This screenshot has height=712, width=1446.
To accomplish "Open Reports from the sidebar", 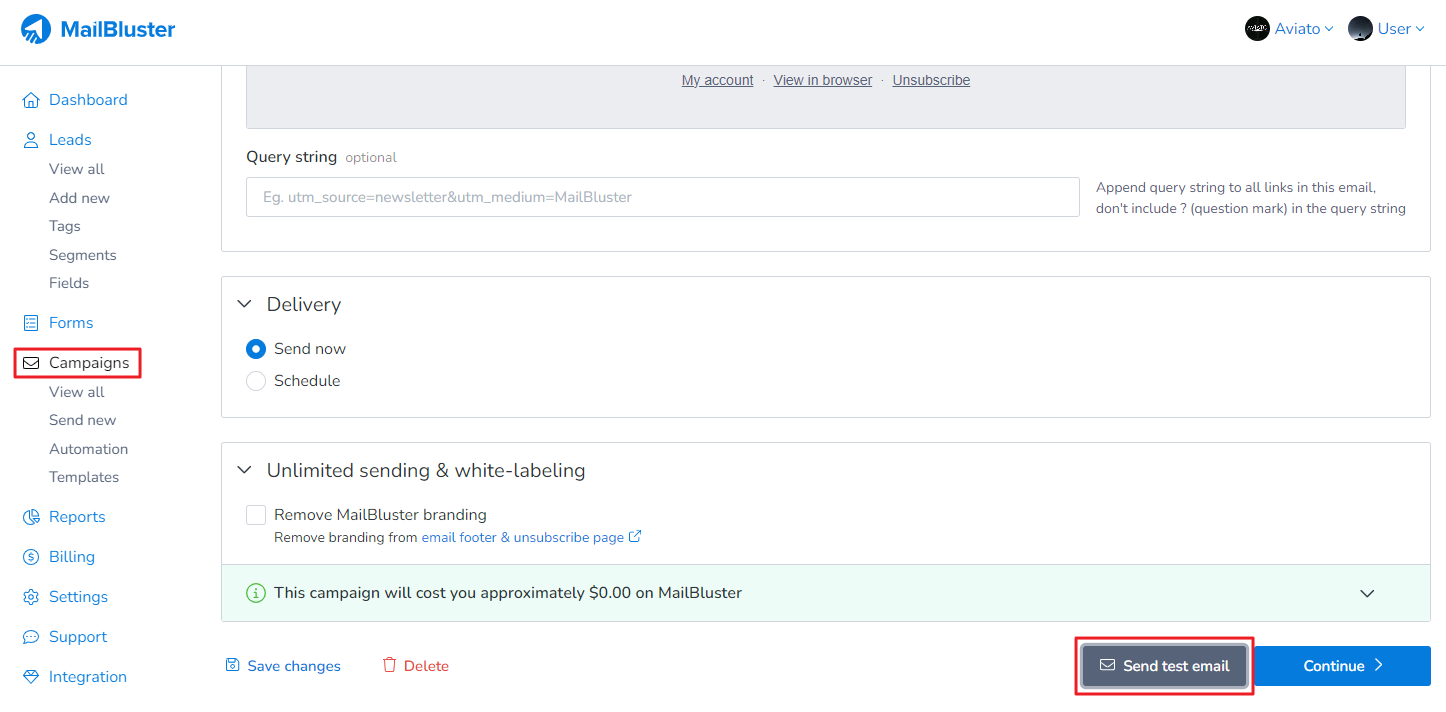I will [76, 516].
